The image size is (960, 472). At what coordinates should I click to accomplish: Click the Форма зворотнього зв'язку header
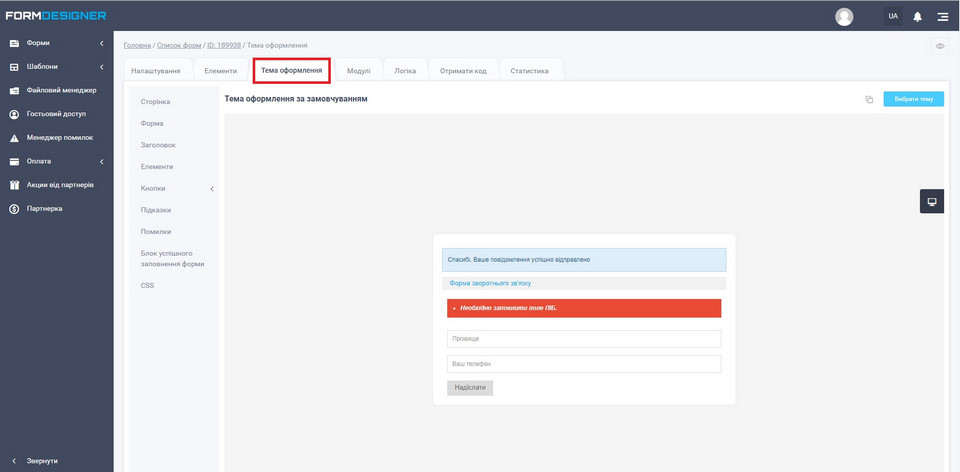click(x=584, y=283)
